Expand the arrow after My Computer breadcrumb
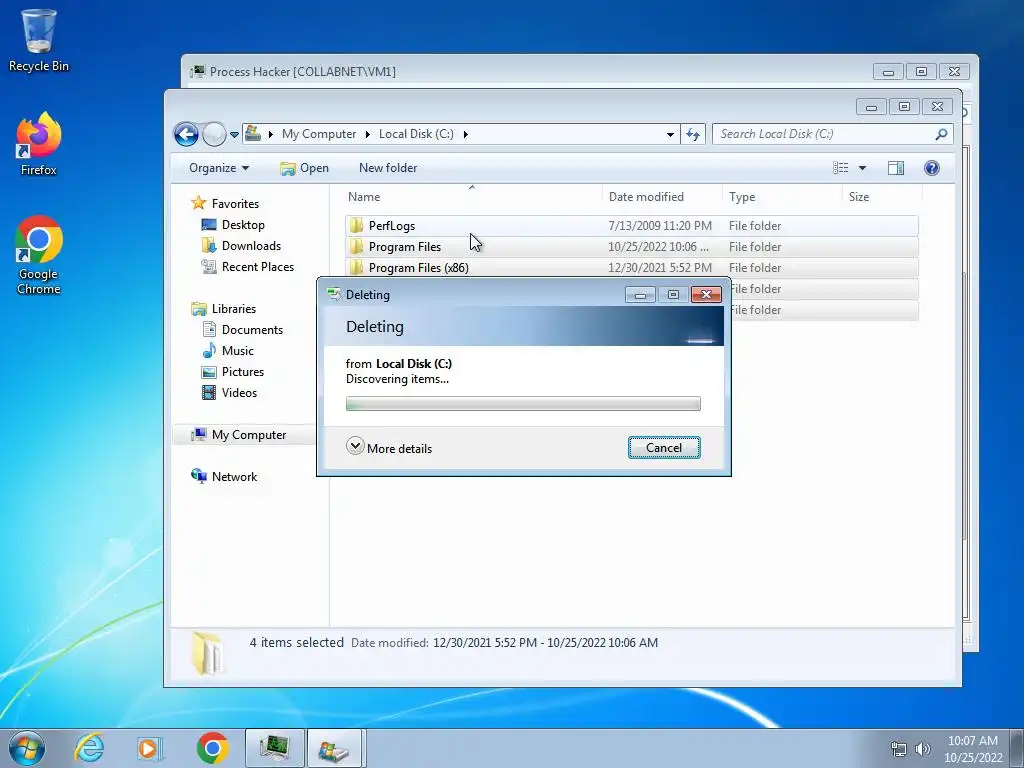Image resolution: width=1024 pixels, height=768 pixels. point(367,134)
